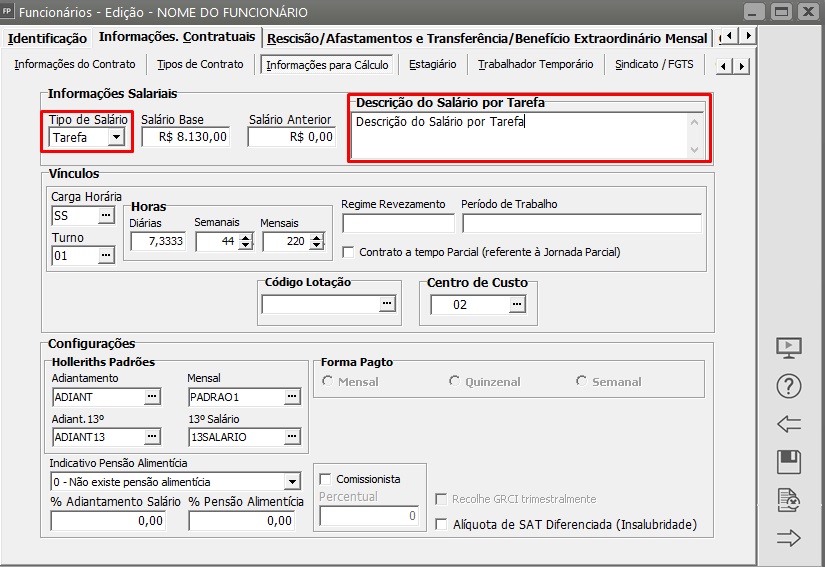
Task: Click the video tutorial monitor icon
Action: (789, 348)
